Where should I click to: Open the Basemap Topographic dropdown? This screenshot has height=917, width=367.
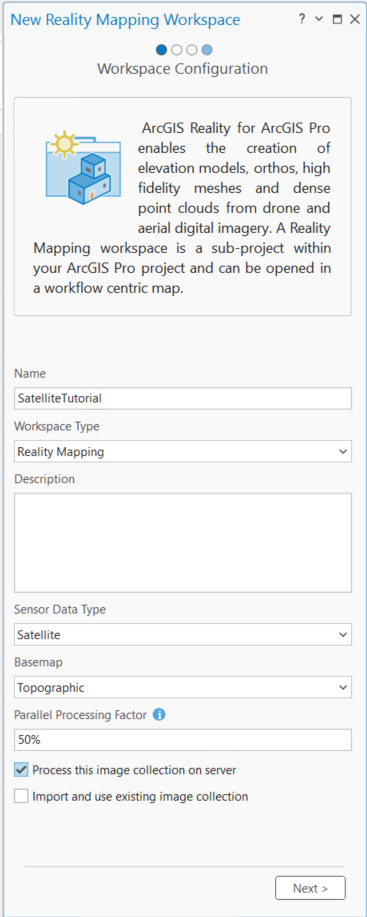[182, 687]
